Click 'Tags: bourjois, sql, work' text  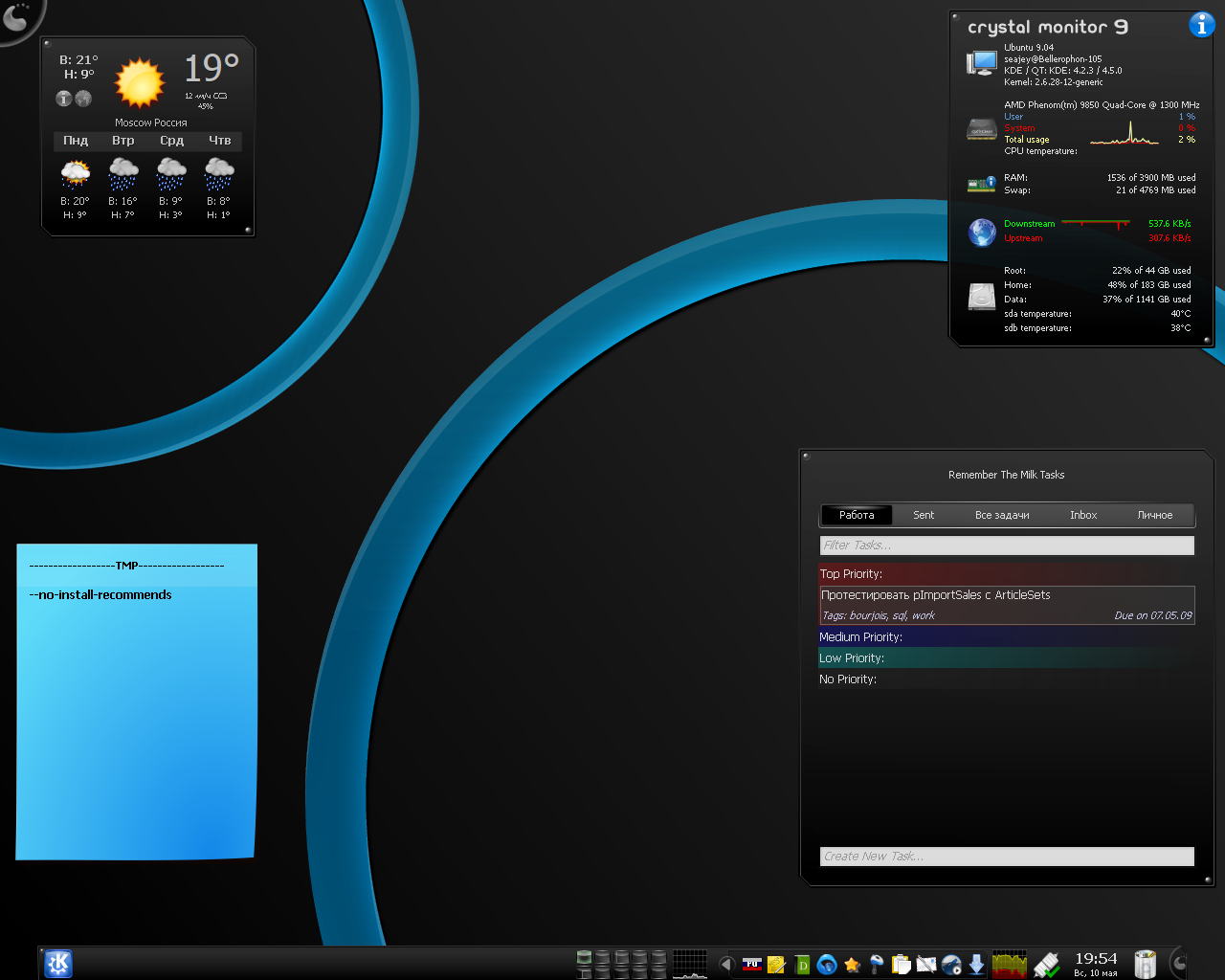tap(879, 615)
